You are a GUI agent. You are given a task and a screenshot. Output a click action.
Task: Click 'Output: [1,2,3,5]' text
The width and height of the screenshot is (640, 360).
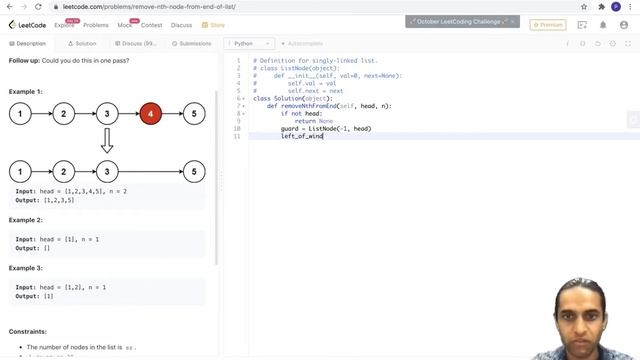tap(45, 200)
